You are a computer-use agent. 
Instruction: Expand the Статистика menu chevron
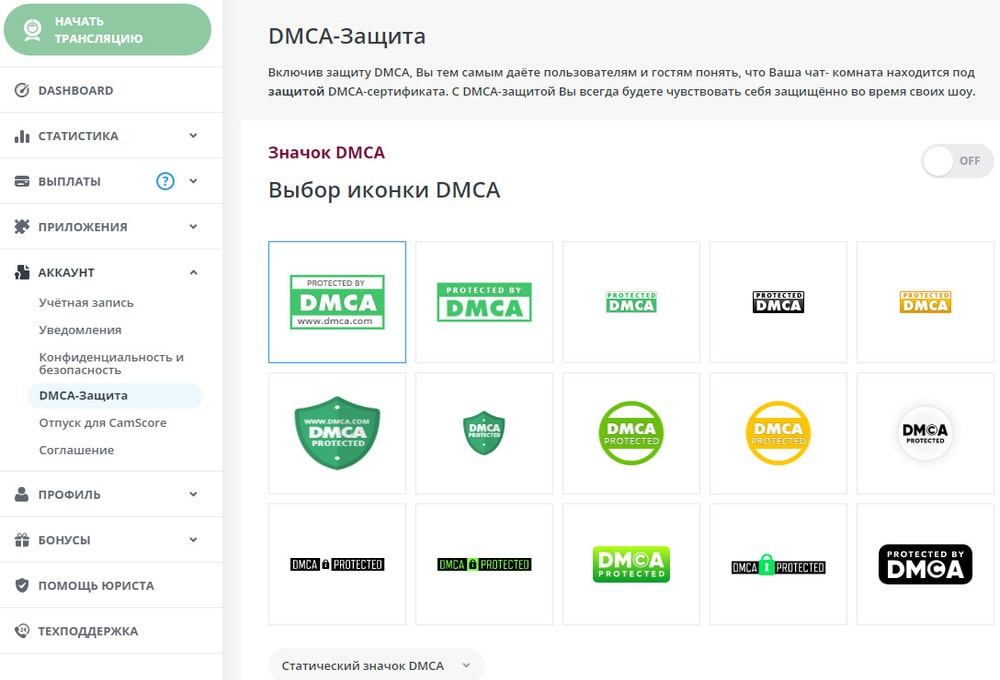193,135
